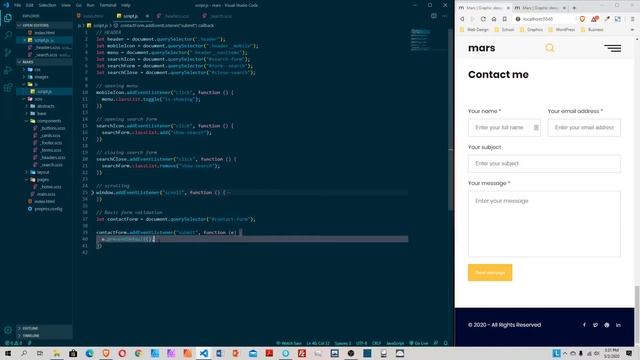Viewport: 640px width, 360px height.
Task: Click the CRLF end-of-line indicator
Action: pos(376,343)
